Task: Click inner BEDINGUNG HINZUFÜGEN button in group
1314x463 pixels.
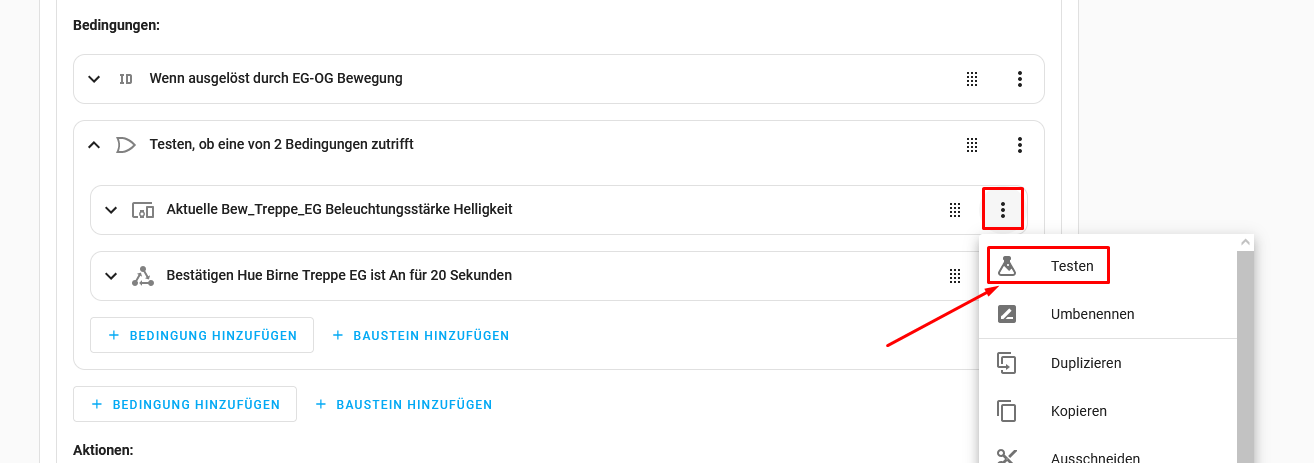Action: click(x=202, y=336)
